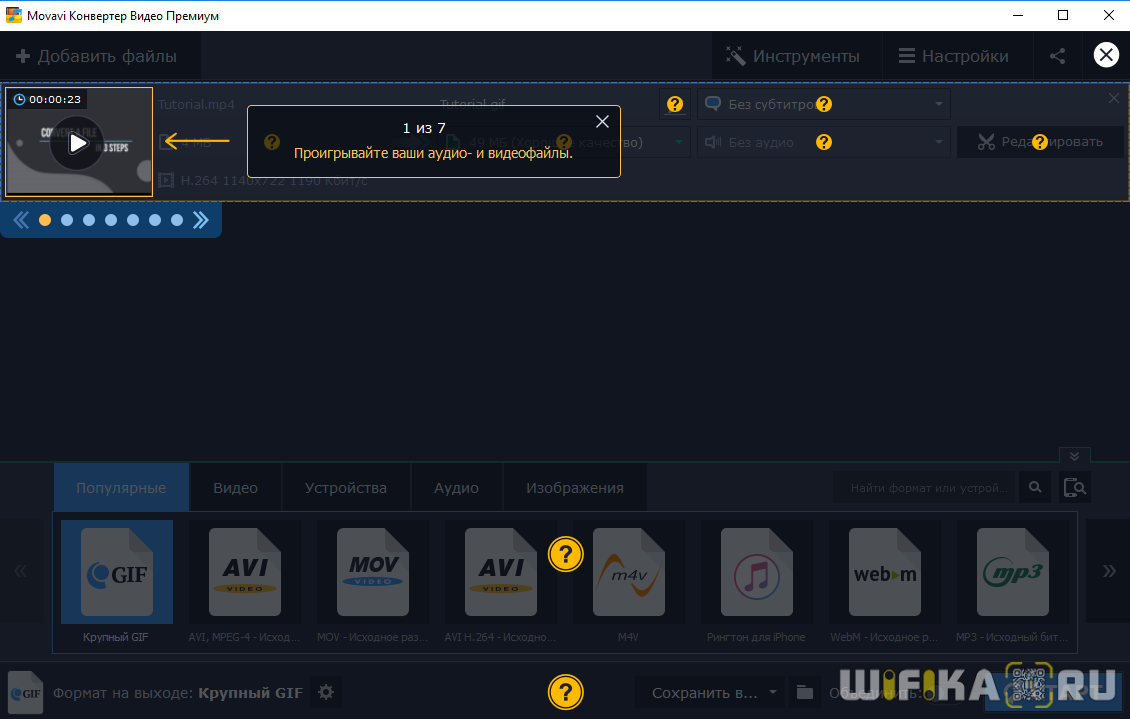Screen dimensions: 1130x719
Task: Select the fifth tutorial step dot
Action: 133,220
